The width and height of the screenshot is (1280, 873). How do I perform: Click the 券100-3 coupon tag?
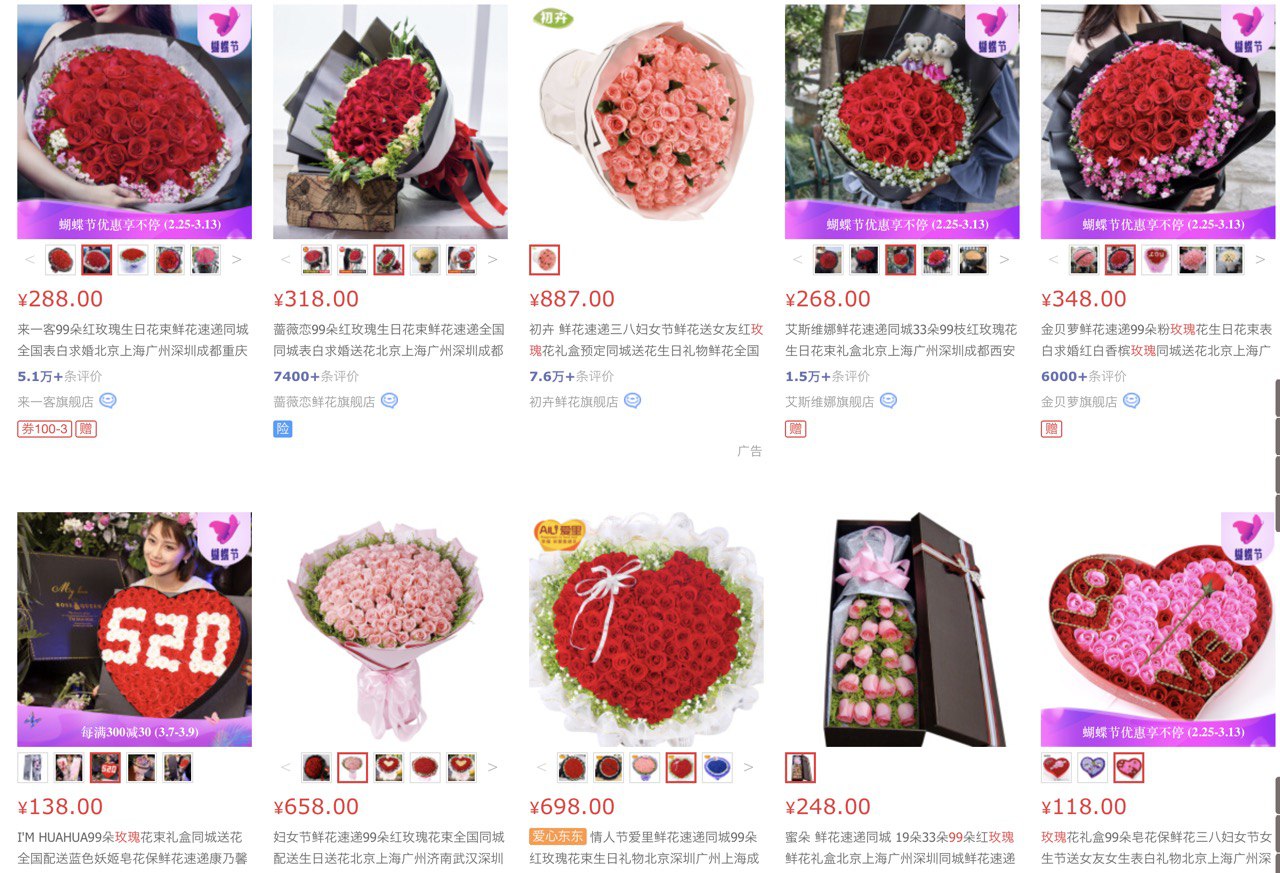pos(44,429)
